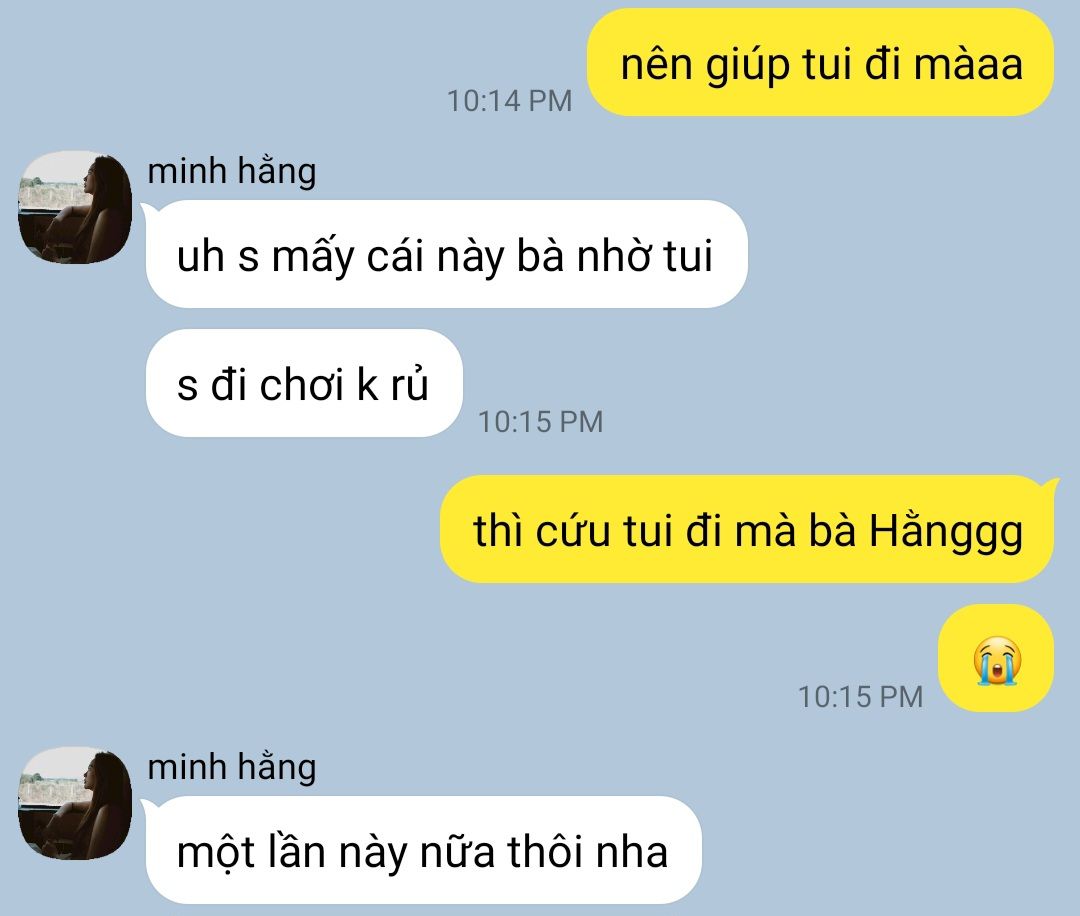
Task: Tap the word 'màaa' in the first message
Action: click(968, 64)
